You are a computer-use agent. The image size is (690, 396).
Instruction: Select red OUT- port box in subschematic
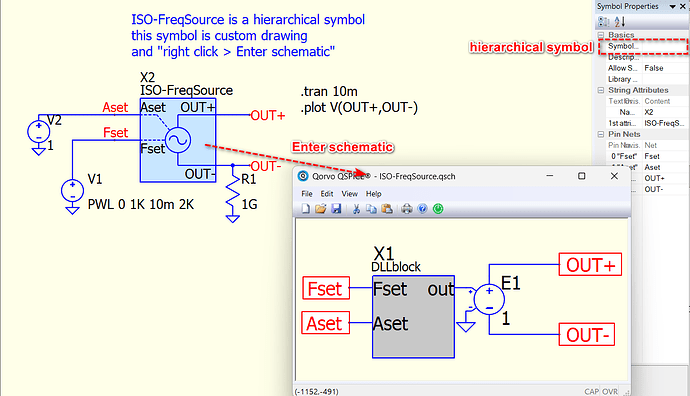pyautogui.click(x=587, y=334)
